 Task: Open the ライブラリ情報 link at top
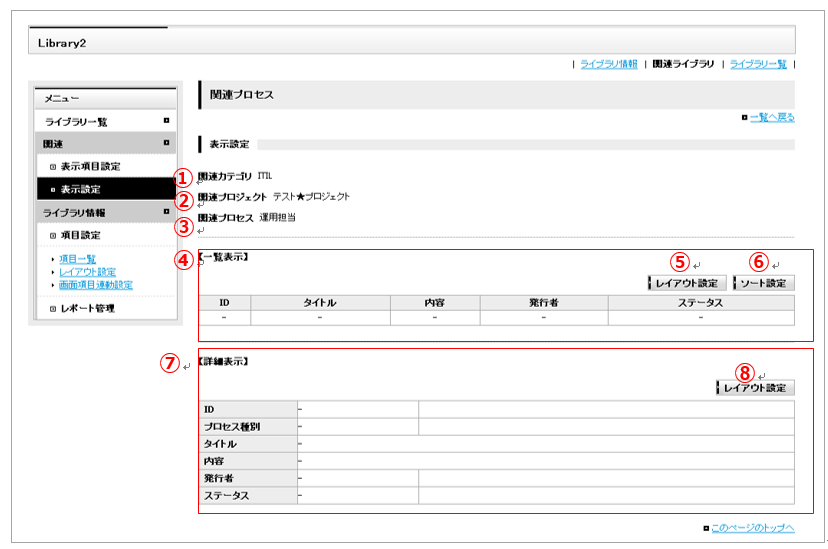(608, 64)
